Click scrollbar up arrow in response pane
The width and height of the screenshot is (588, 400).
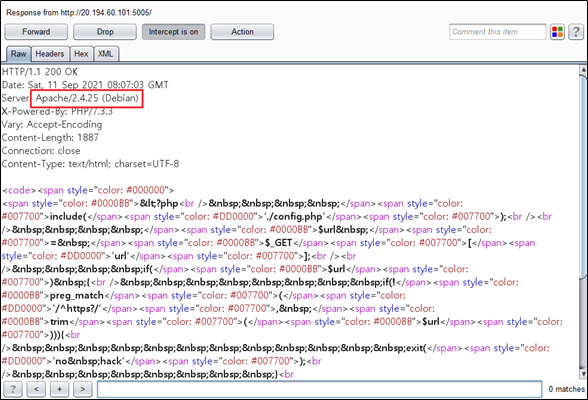point(583,69)
